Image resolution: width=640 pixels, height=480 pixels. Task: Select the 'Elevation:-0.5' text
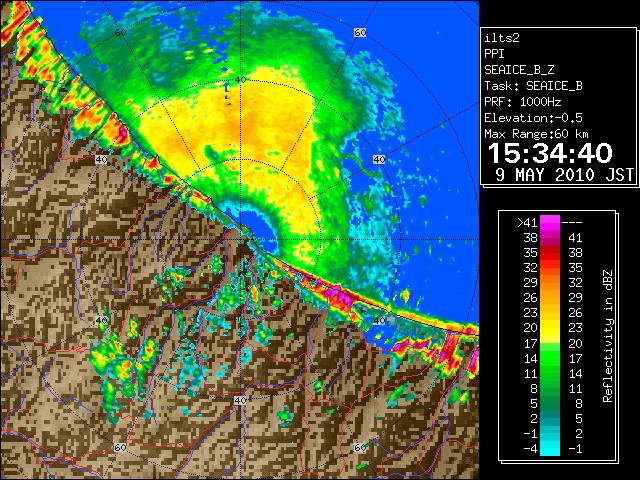click(533, 118)
